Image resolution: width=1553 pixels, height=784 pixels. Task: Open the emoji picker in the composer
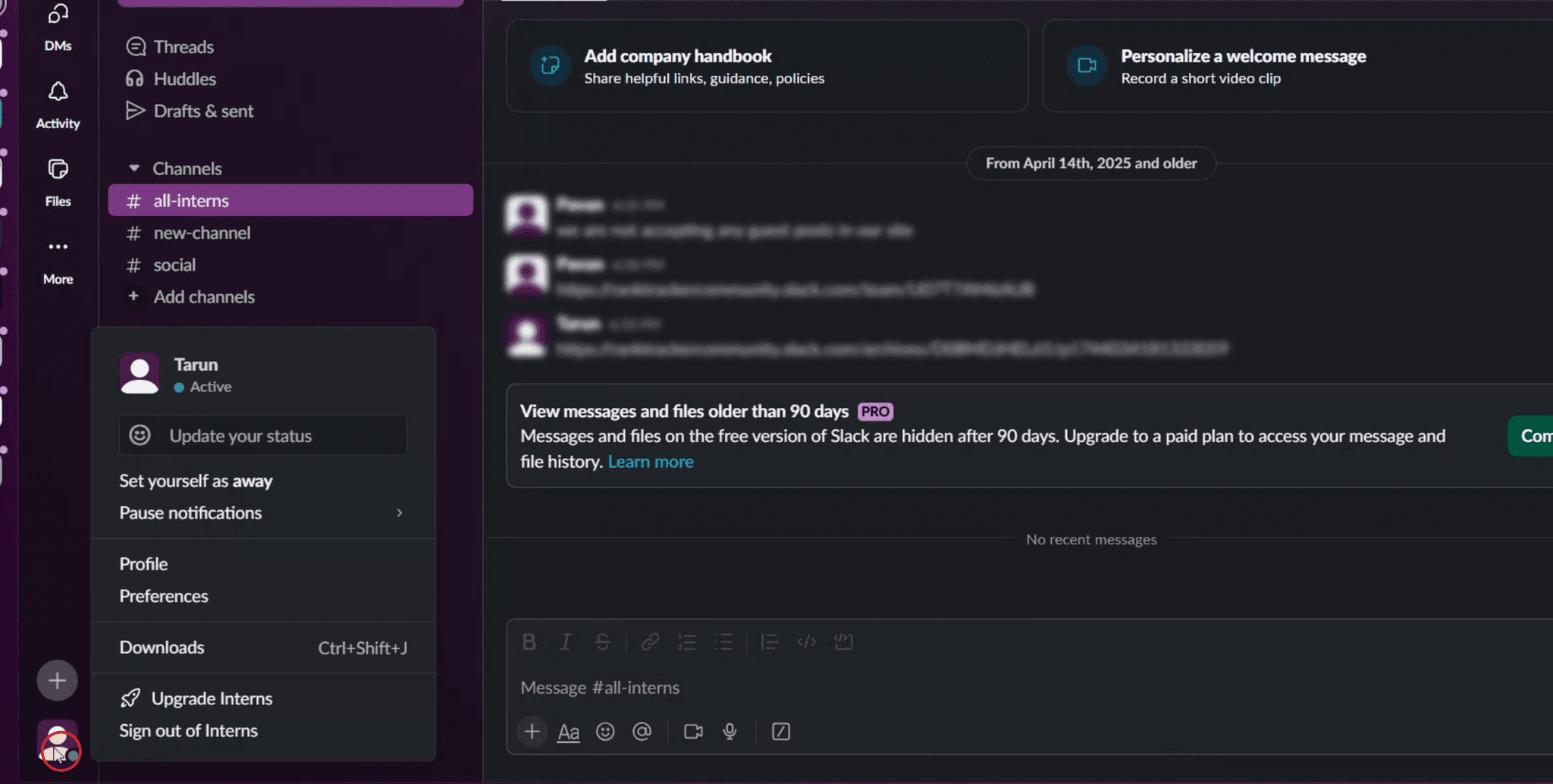605,732
